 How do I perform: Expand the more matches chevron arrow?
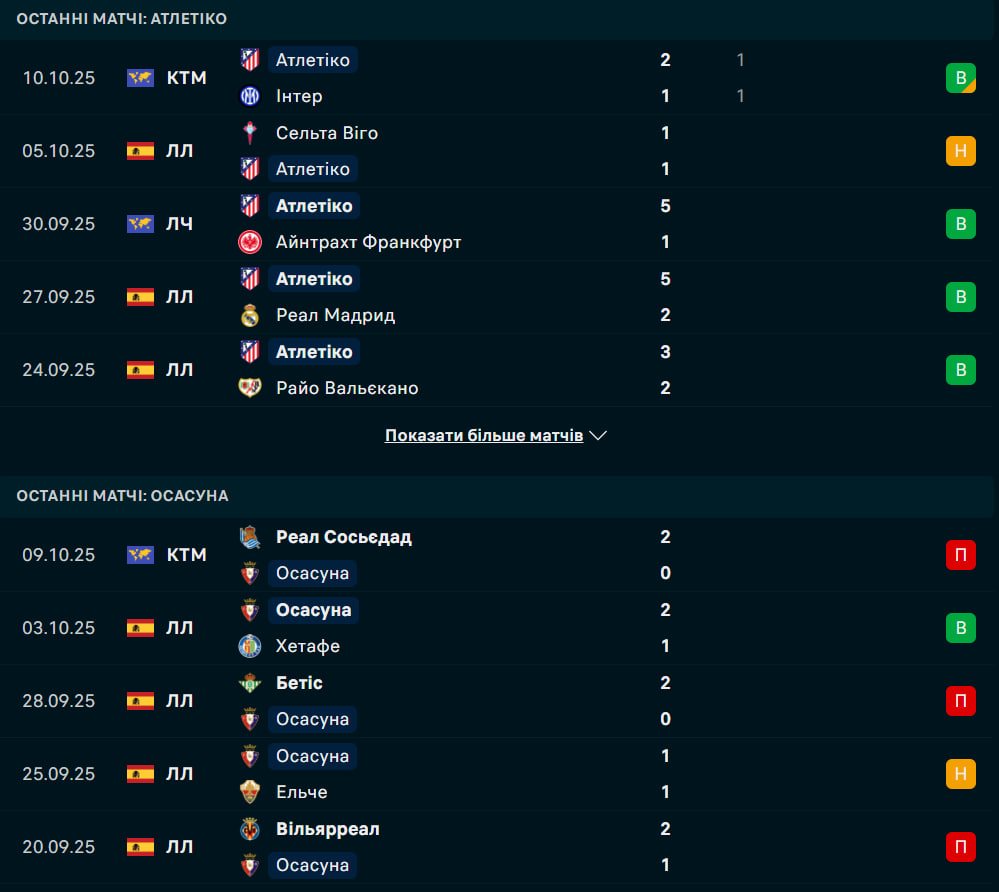(x=599, y=436)
